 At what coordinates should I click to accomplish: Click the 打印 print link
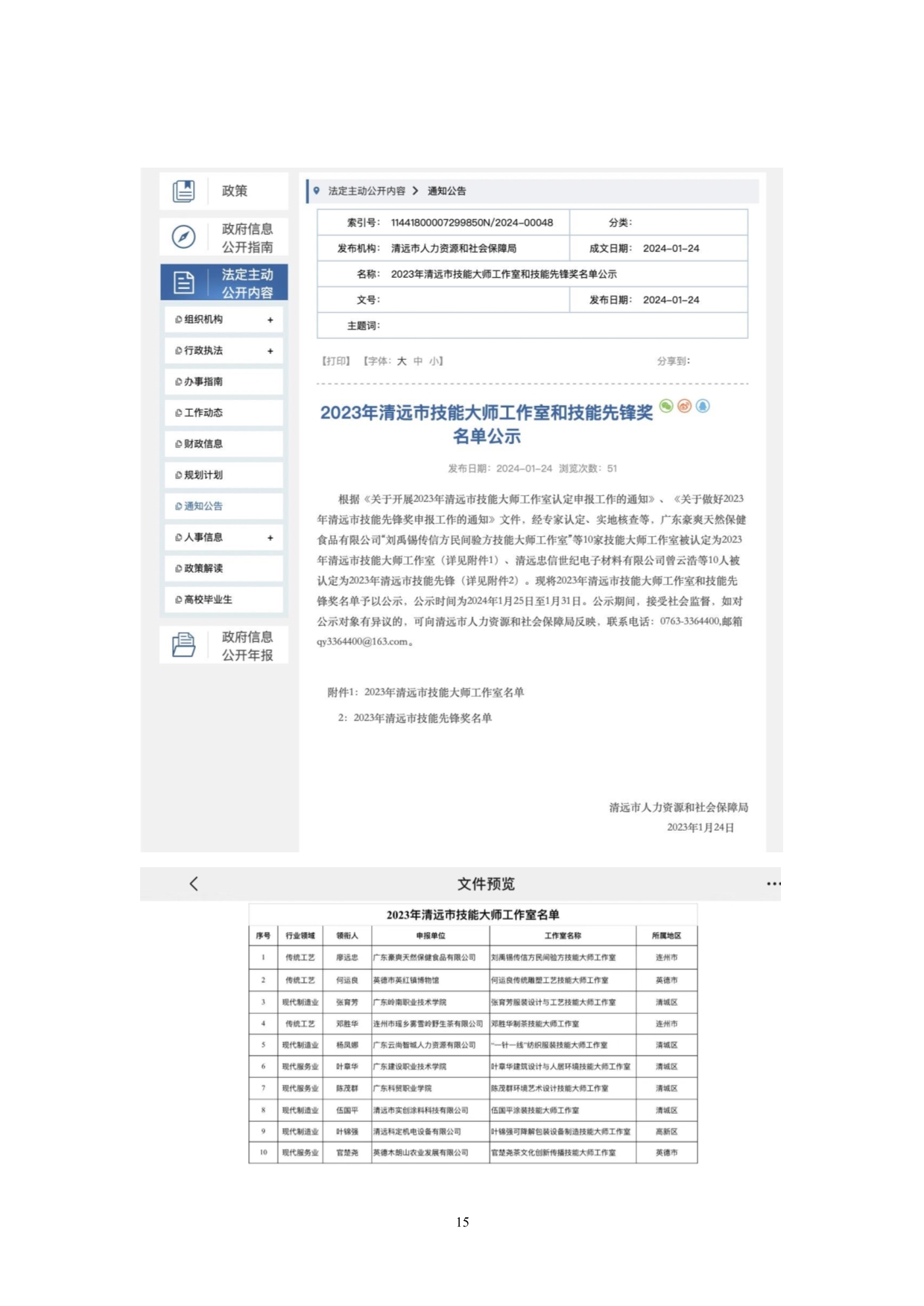(335, 361)
